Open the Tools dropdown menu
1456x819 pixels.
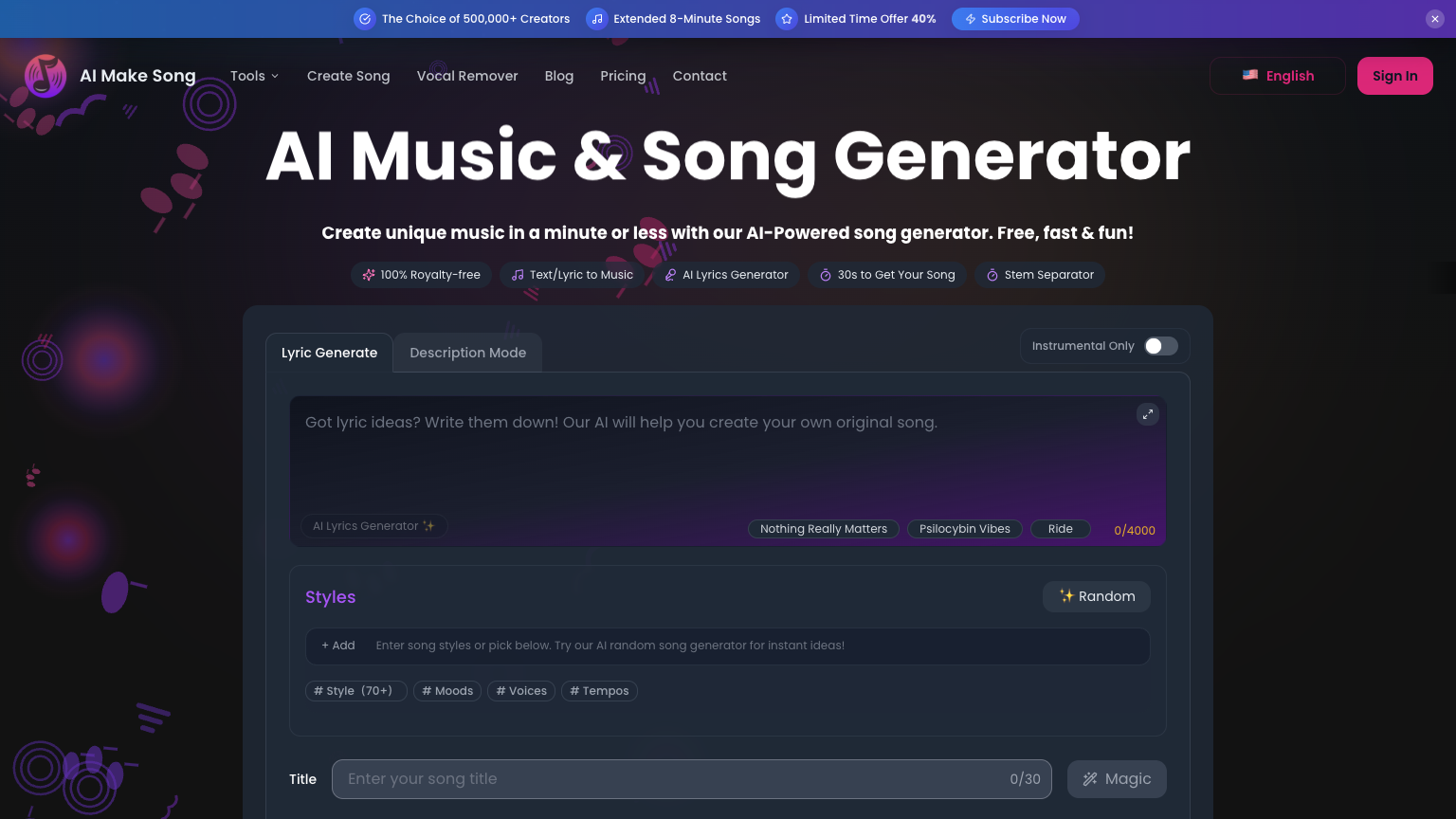254,76
